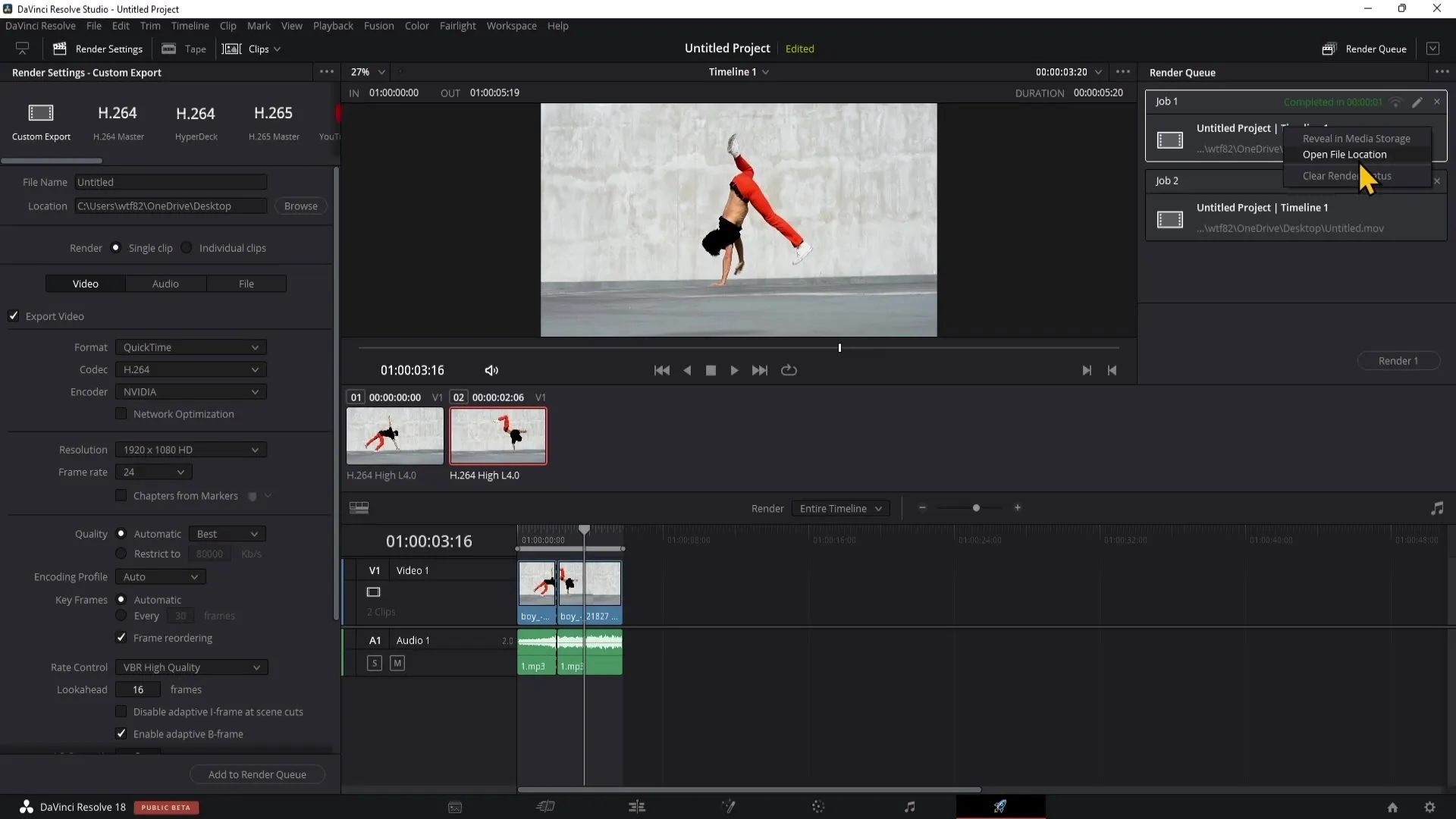This screenshot has height=819, width=1456.
Task: Click the Clip thumbnail icon in render queue
Action: [x=1170, y=139]
